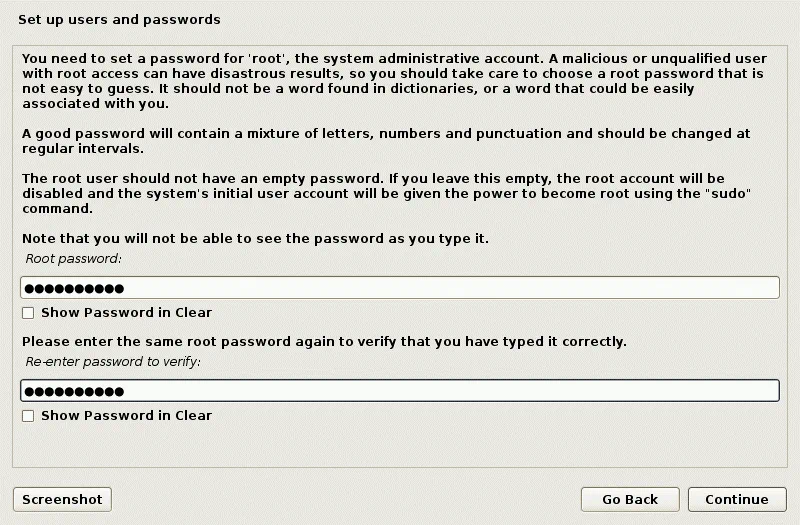The height and width of the screenshot is (525, 800).
Task: Tick Show Password in Clear for verification field
Action: 28,416
